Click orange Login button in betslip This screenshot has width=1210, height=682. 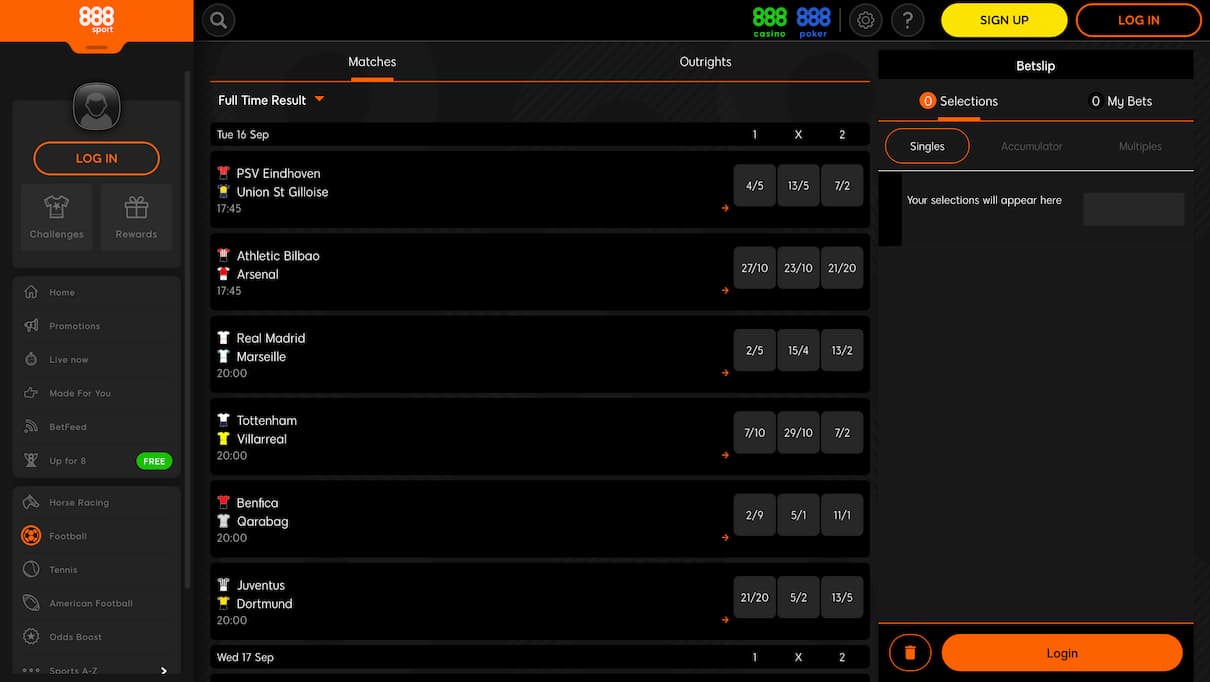pos(1062,653)
